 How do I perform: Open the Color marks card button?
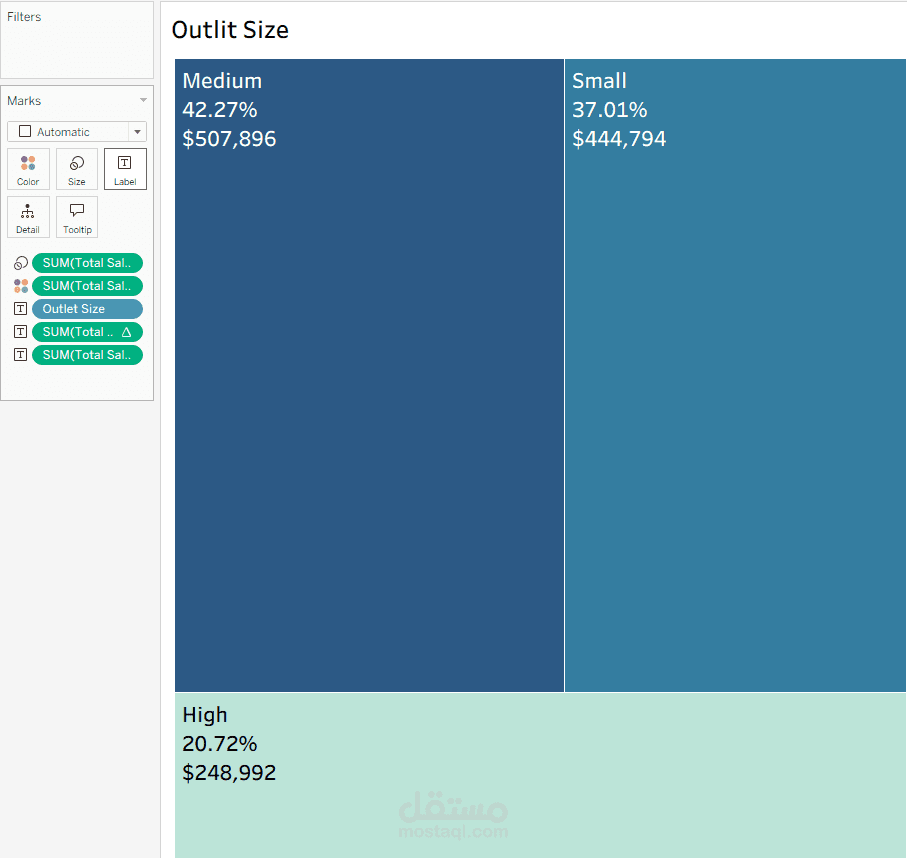[28, 169]
